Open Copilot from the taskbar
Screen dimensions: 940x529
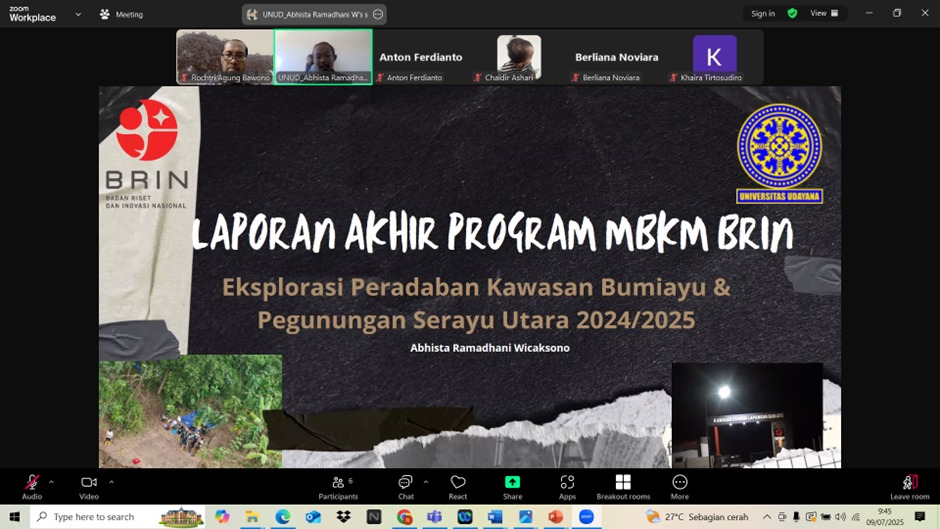[222, 517]
